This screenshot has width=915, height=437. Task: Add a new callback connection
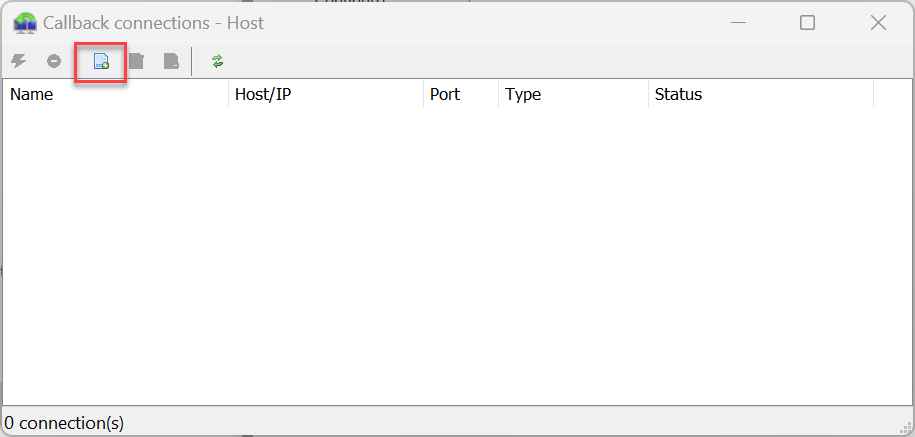point(101,62)
